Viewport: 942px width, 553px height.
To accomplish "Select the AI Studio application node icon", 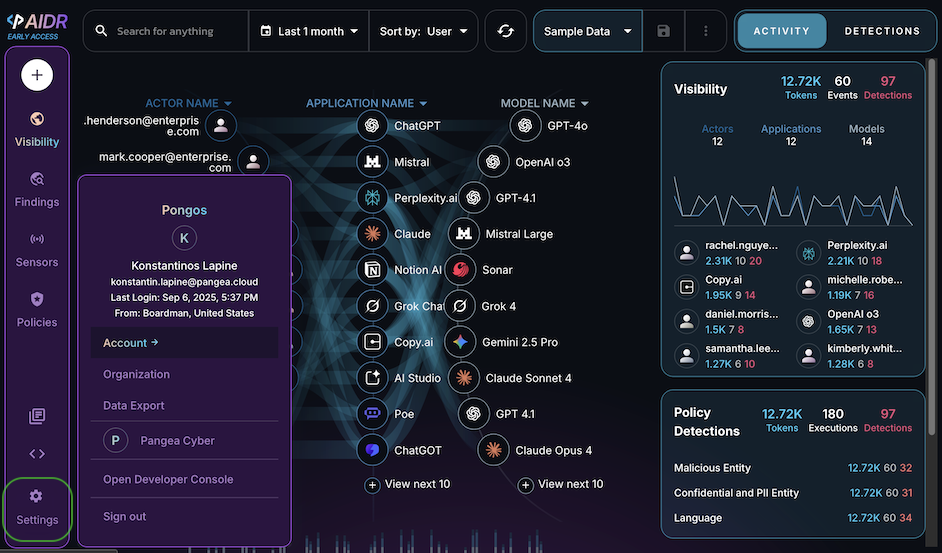I will (372, 378).
